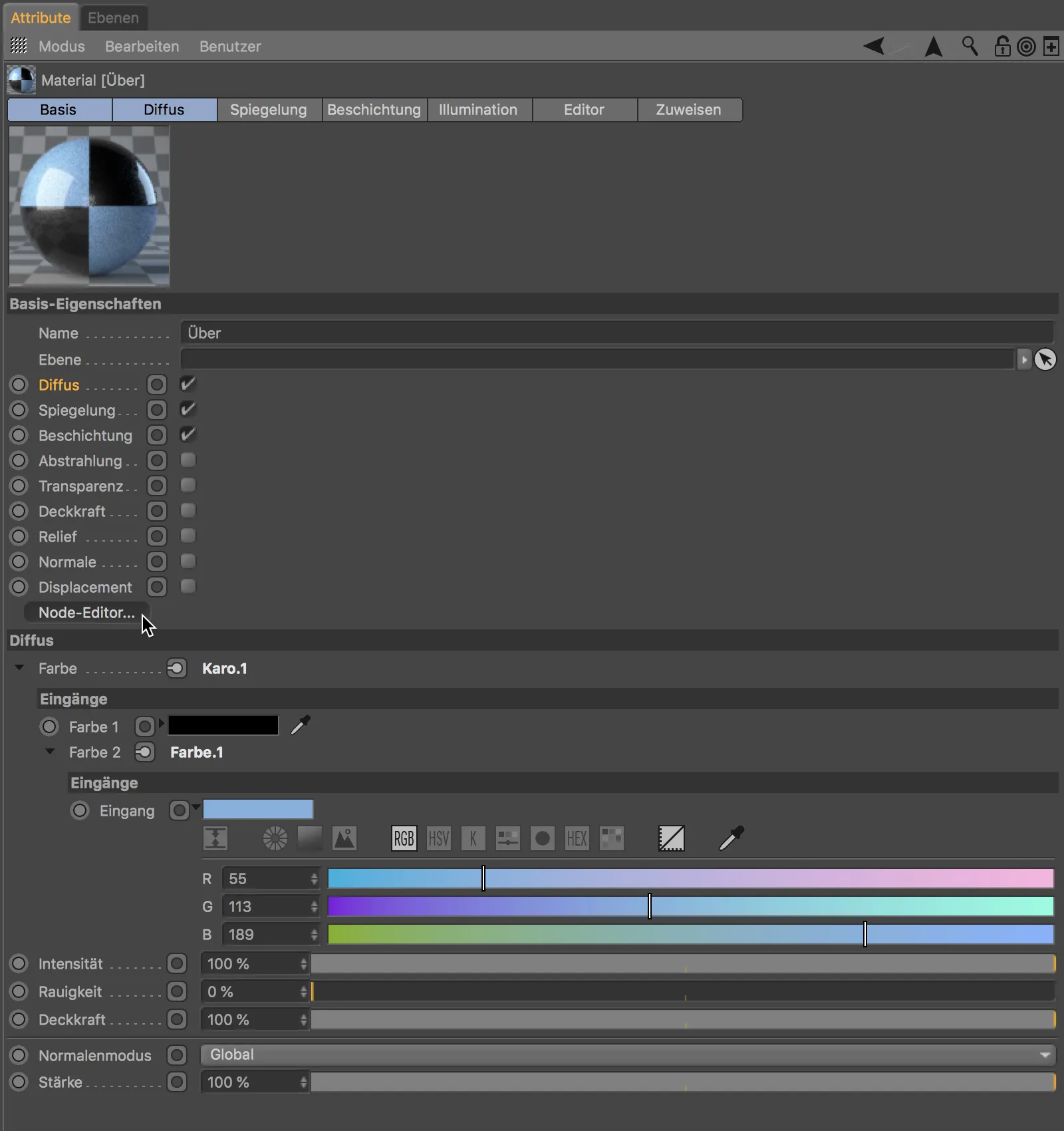Screen dimensions: 1064x1131
Task: Uncheck the Beschichtung channel
Action: tap(188, 434)
